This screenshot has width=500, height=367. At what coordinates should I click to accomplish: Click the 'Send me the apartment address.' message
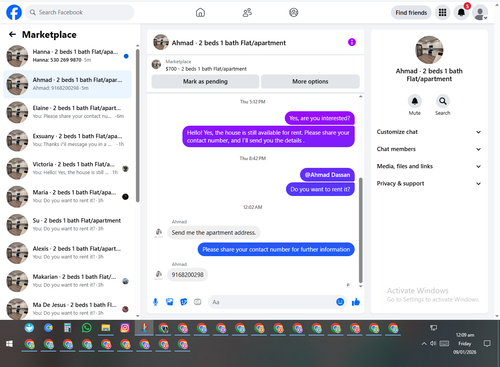click(214, 233)
